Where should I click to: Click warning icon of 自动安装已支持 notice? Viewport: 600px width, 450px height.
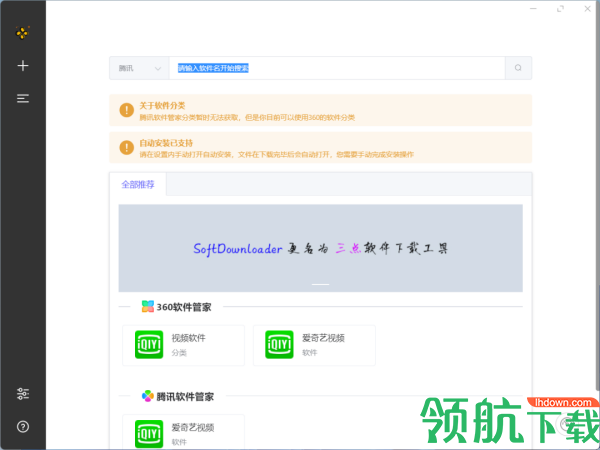click(127, 147)
